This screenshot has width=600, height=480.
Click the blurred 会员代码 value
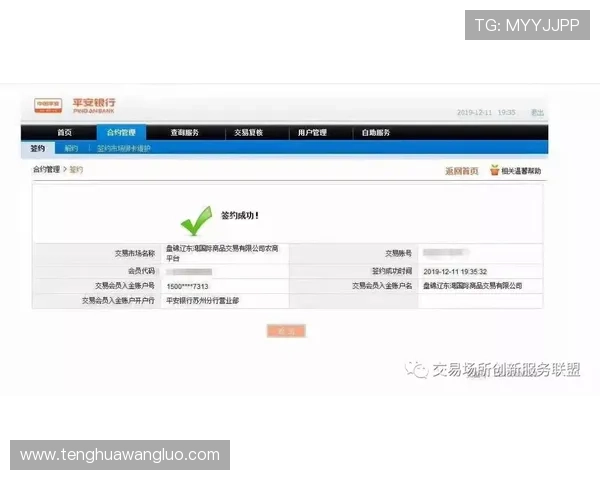189,271
